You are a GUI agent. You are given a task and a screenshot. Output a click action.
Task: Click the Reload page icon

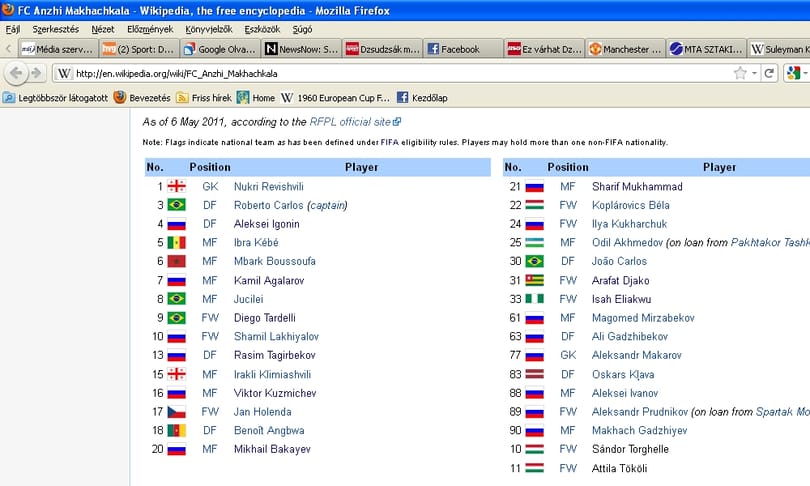pos(769,73)
